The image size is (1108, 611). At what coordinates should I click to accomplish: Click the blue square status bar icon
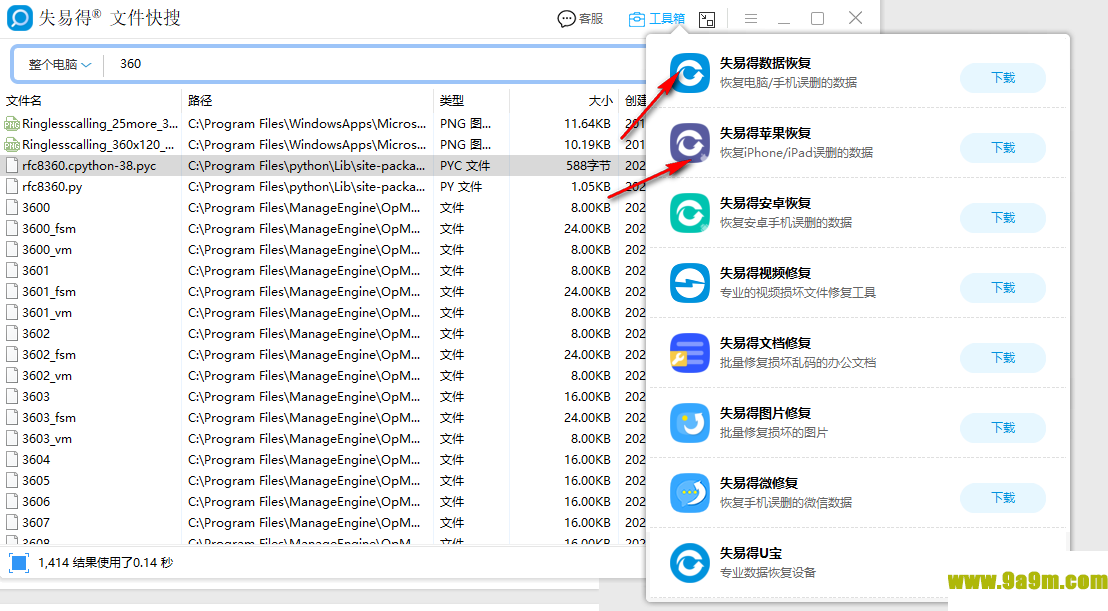[x=19, y=563]
